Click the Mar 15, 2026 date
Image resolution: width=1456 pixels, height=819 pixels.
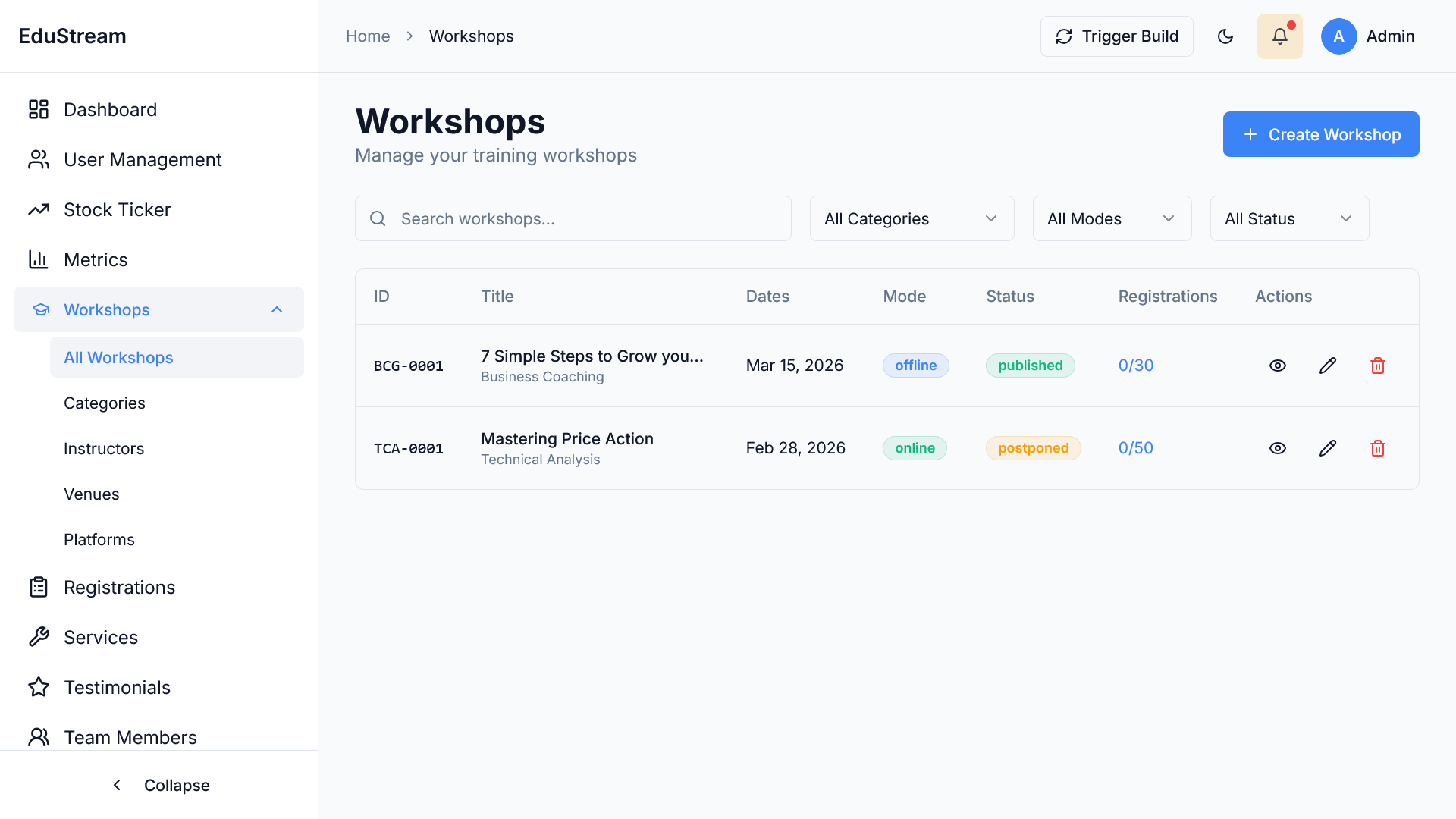[x=795, y=366]
